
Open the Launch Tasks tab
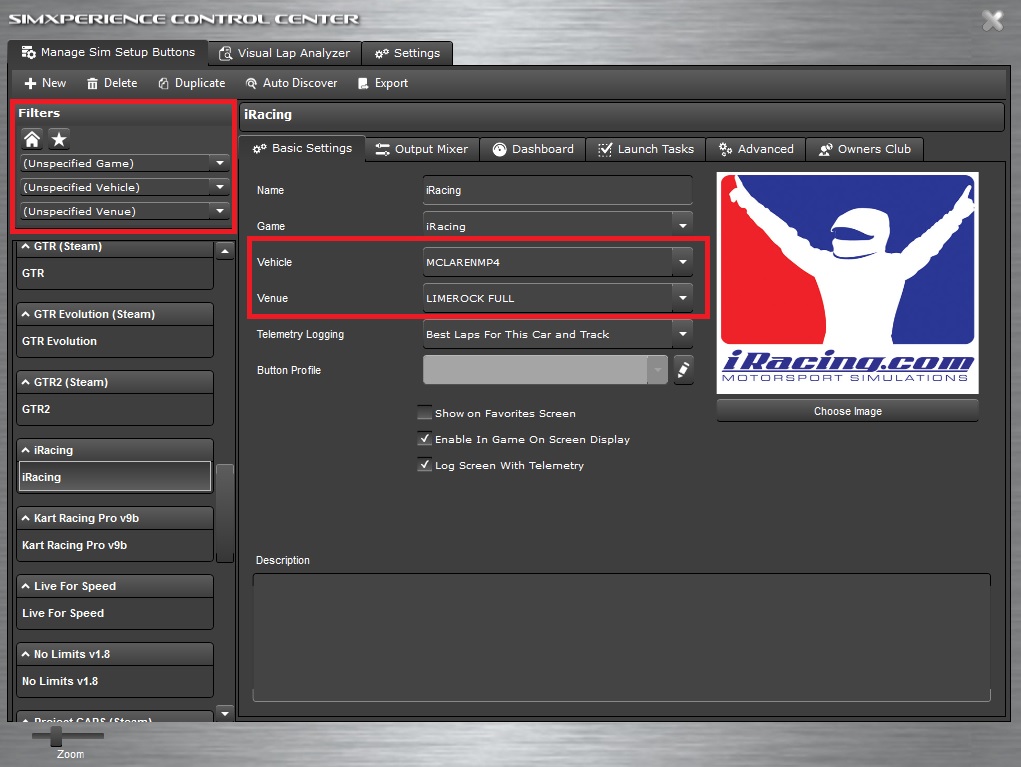pos(645,149)
